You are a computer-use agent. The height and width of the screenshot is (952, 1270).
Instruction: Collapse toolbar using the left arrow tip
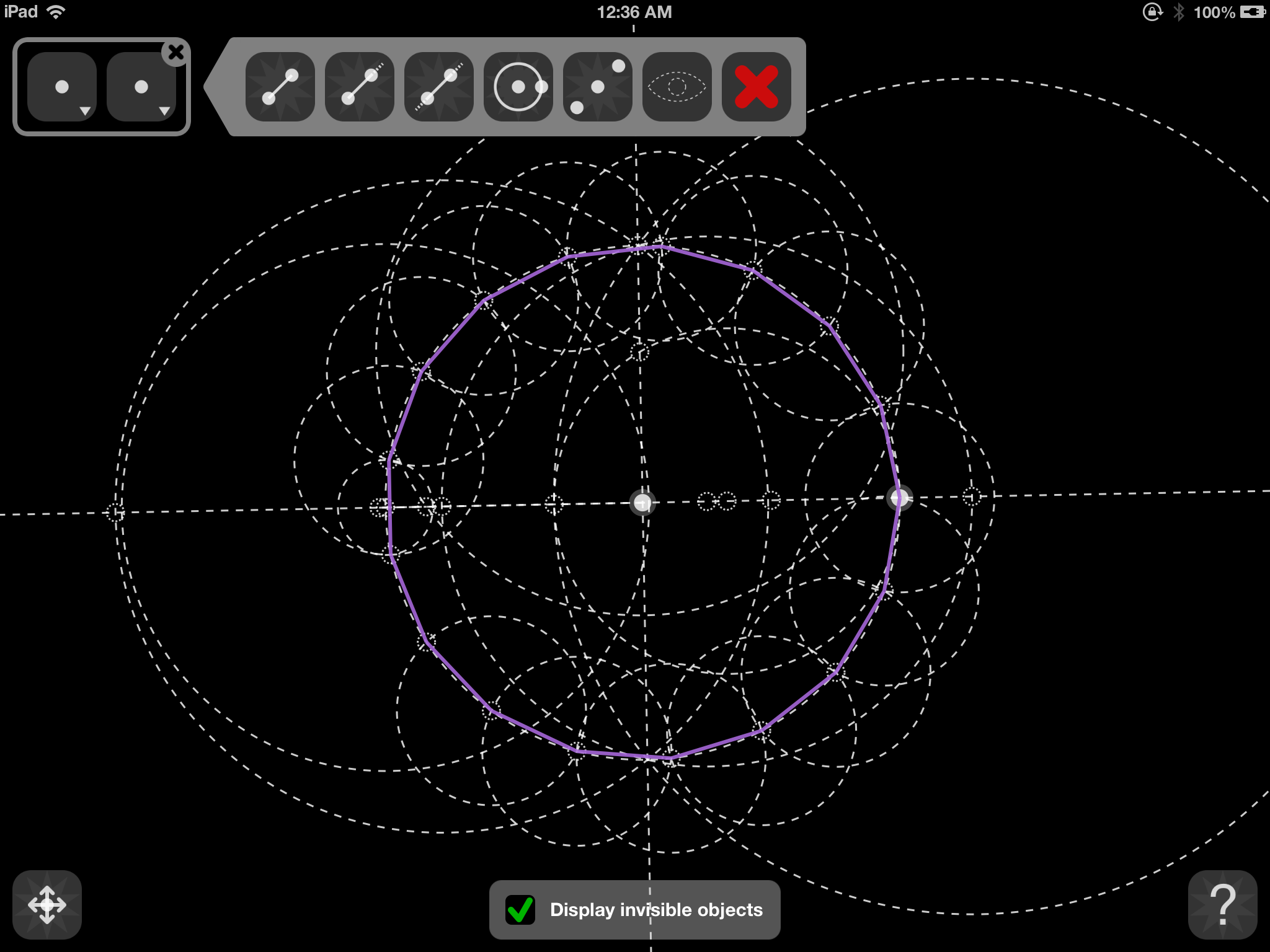(213, 87)
